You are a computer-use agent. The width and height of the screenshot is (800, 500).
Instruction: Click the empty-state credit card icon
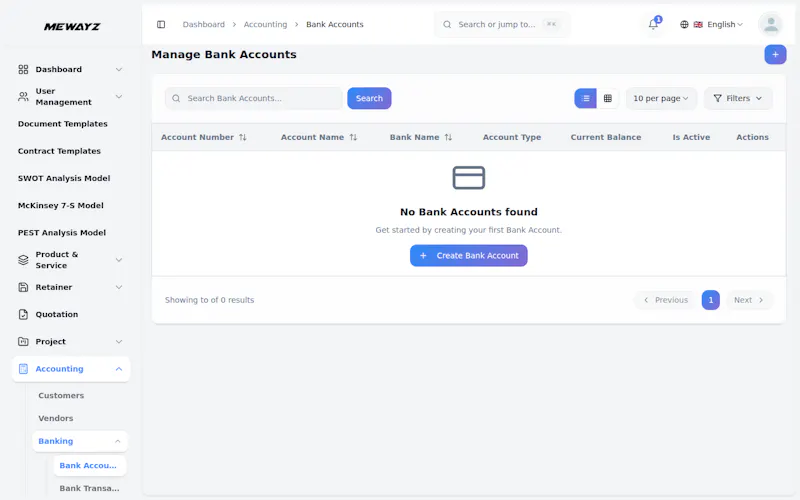[468, 178]
